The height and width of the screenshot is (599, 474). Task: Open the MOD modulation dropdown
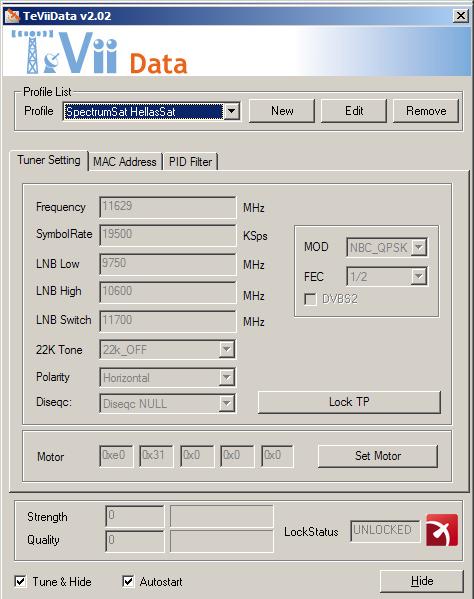(419, 248)
